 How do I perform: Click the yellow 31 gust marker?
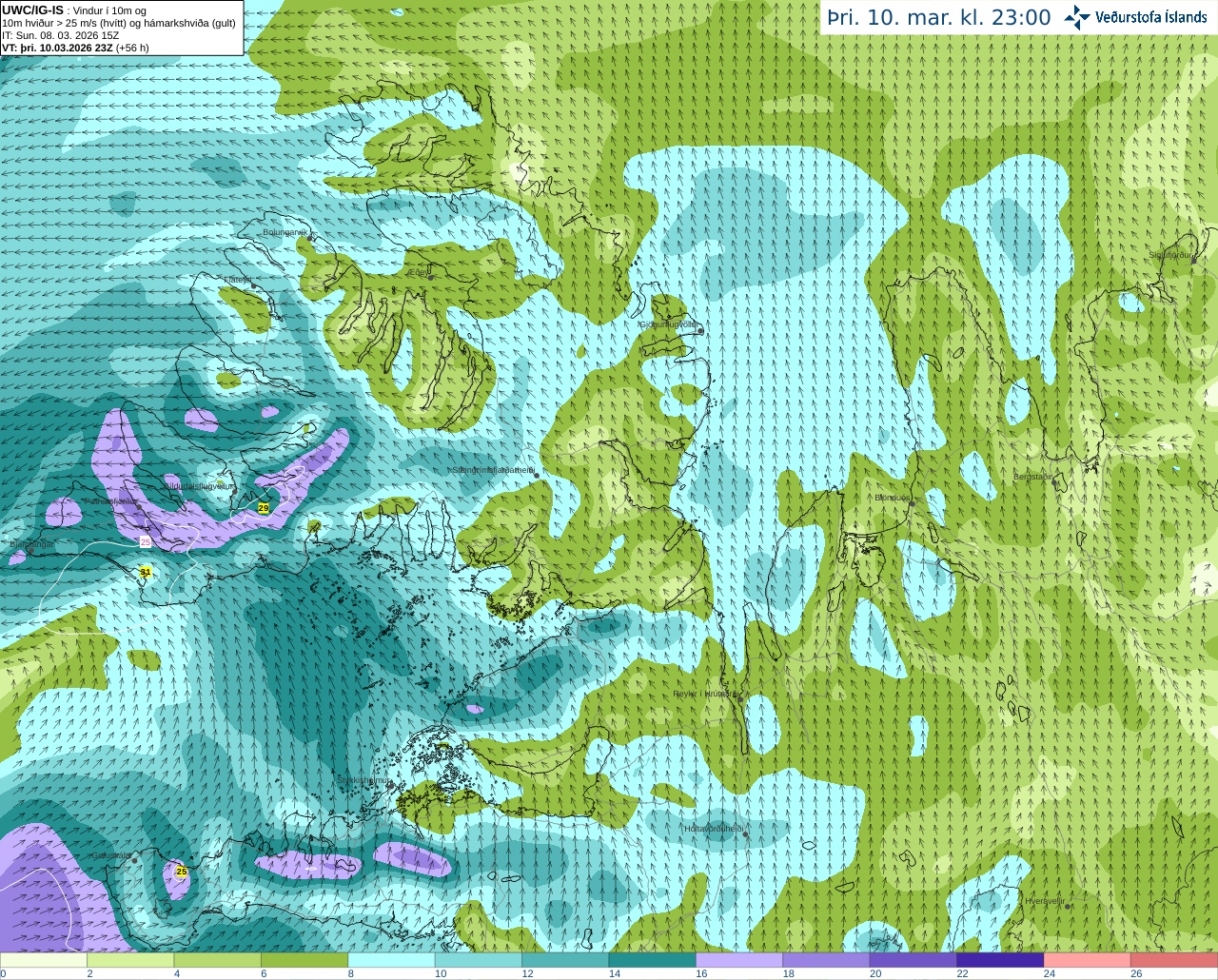[146, 572]
